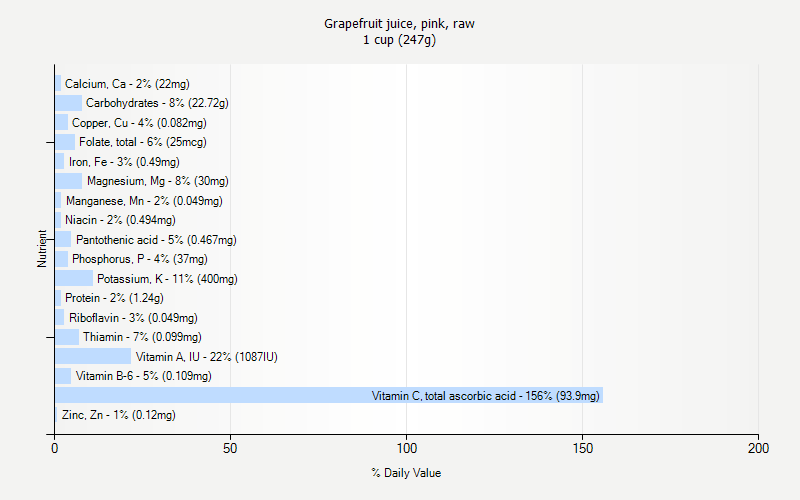
Task: Click the '% Daily Value' axis title
Action: 406,473
